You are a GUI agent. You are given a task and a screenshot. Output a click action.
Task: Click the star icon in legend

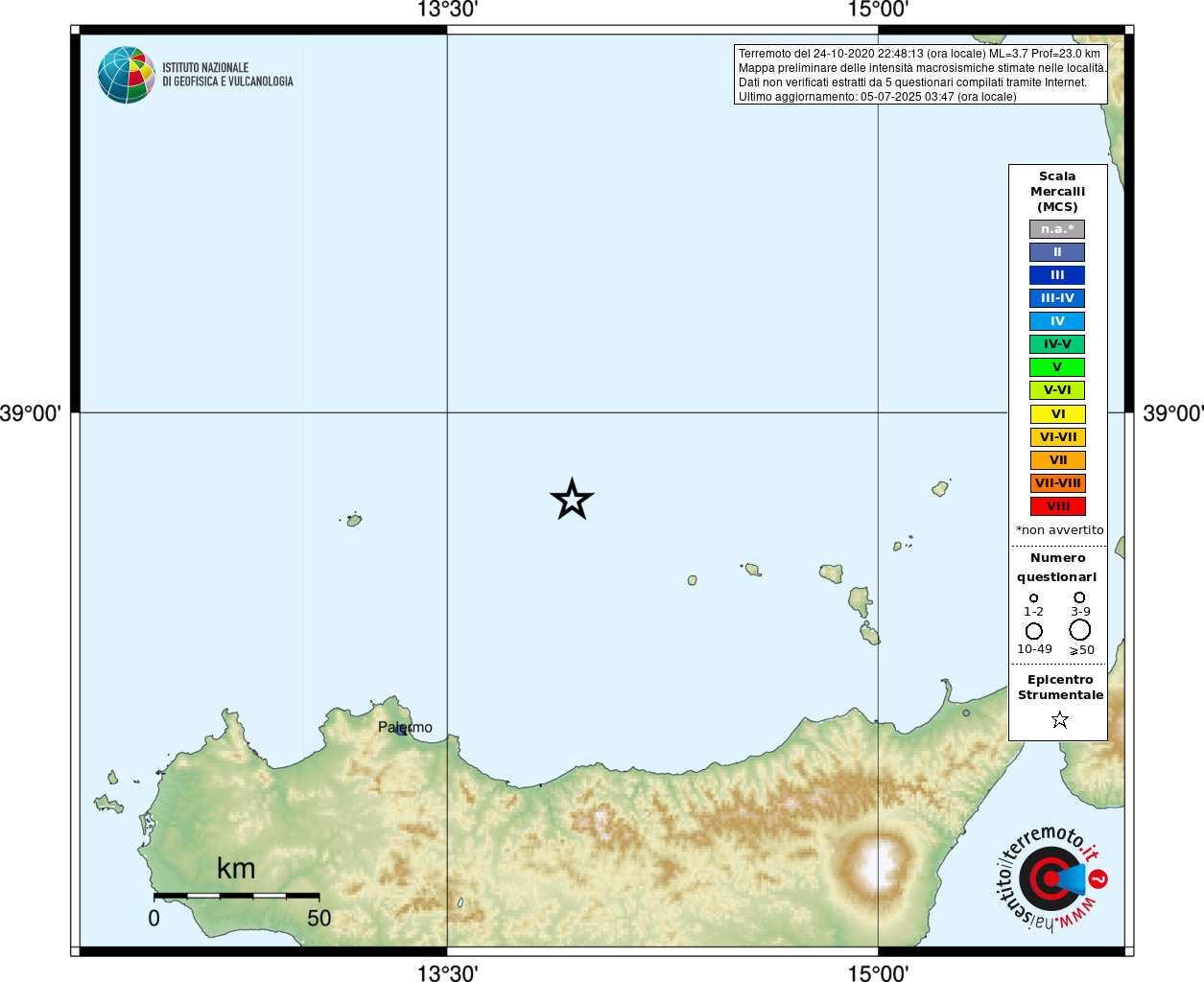(1059, 719)
